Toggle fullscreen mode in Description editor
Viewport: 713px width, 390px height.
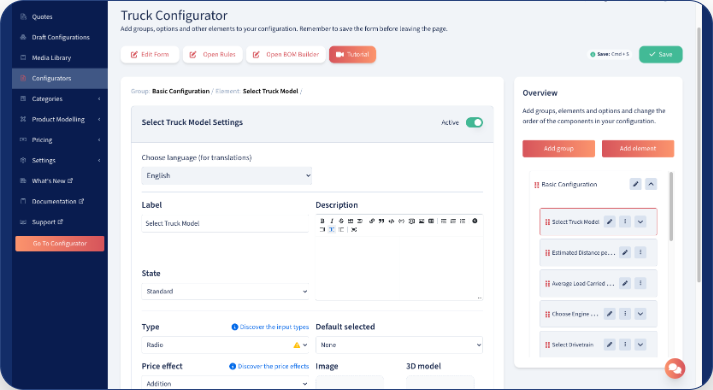click(x=354, y=230)
